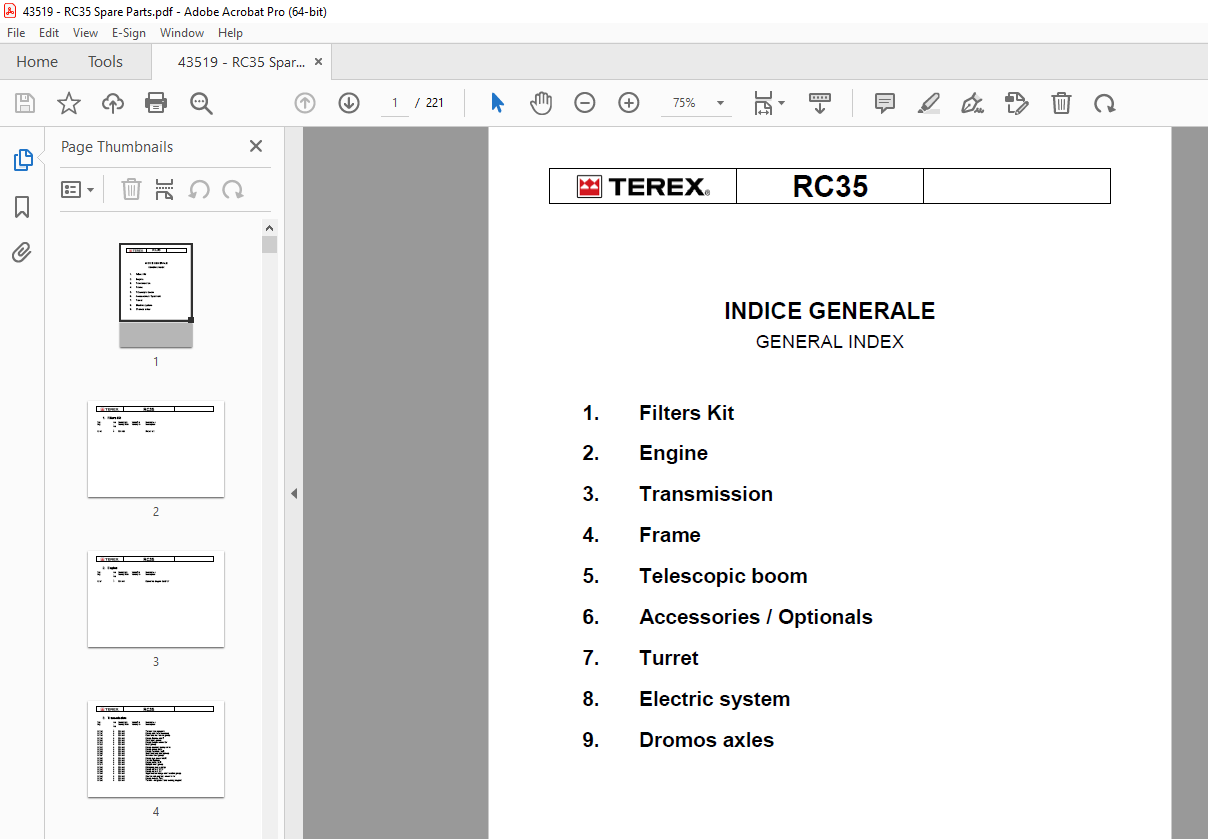Select page 2 thumbnail
Viewport: 1208px width, 839px height.
click(x=156, y=449)
